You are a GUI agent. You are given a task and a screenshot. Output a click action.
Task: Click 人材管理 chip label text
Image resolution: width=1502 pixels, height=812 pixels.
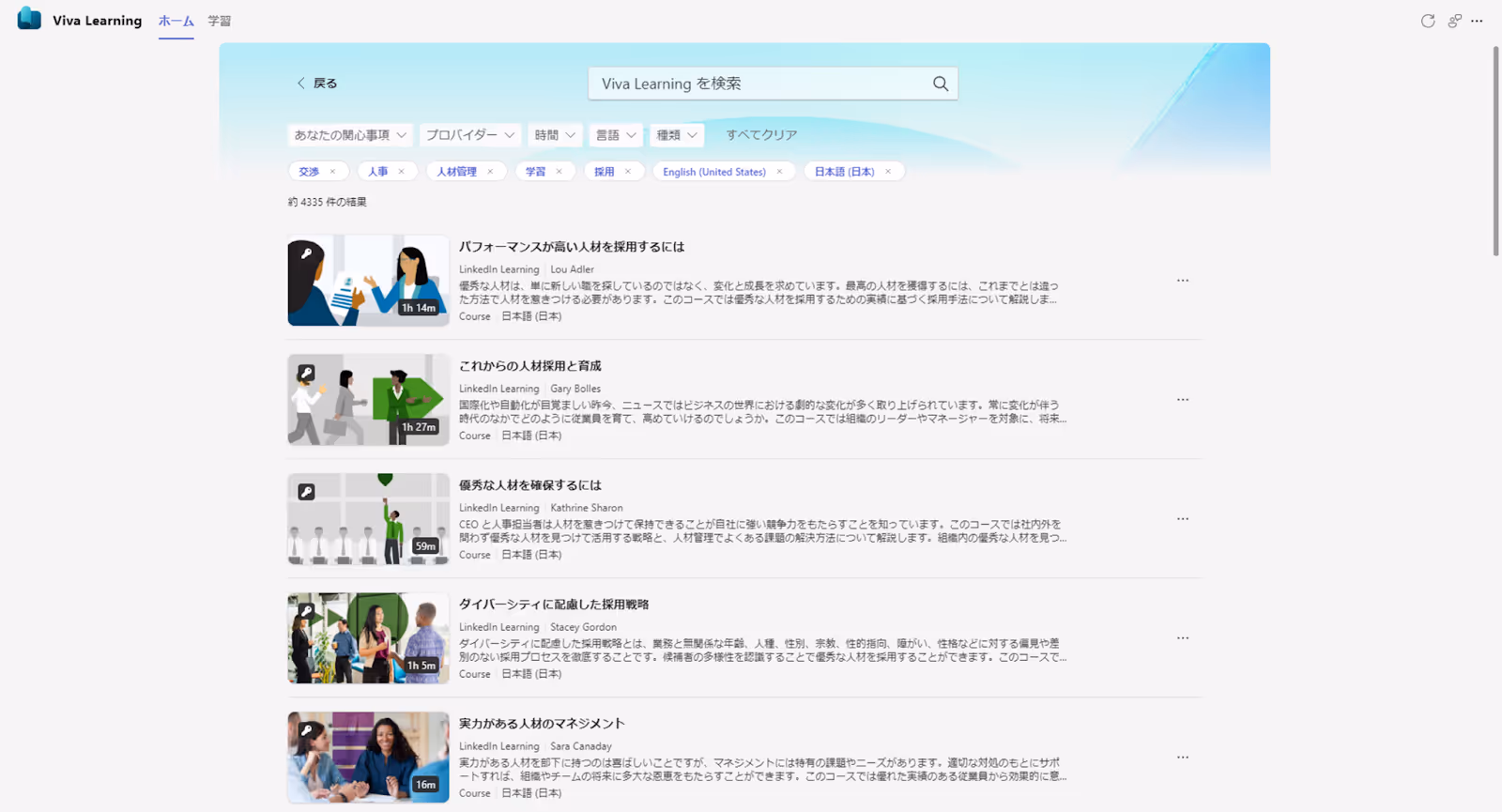456,172
